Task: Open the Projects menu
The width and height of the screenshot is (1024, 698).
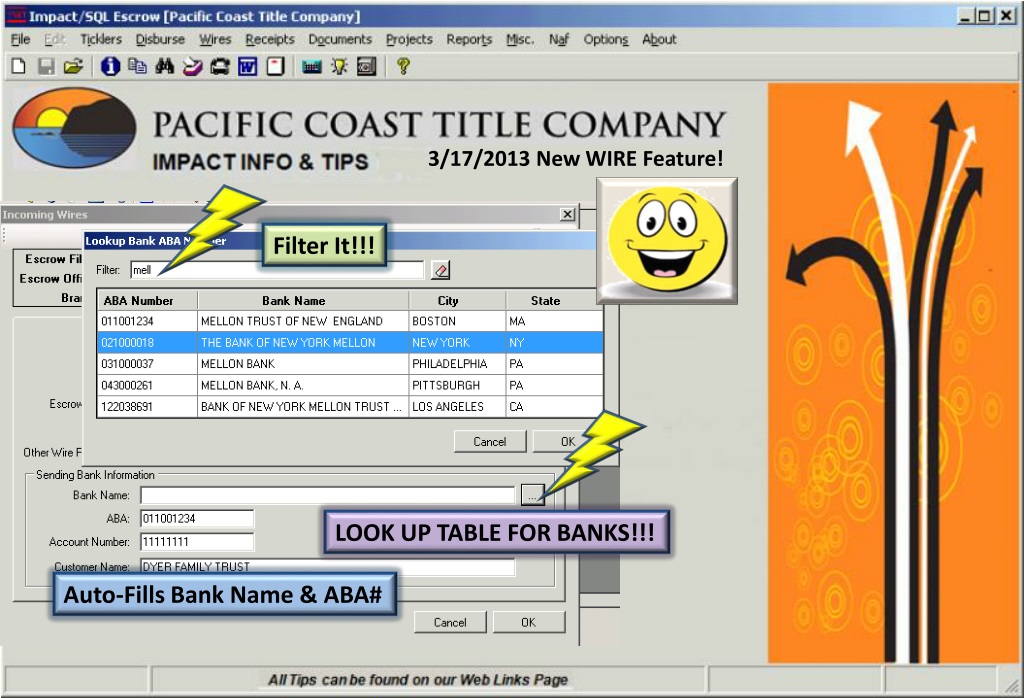Action: point(409,39)
